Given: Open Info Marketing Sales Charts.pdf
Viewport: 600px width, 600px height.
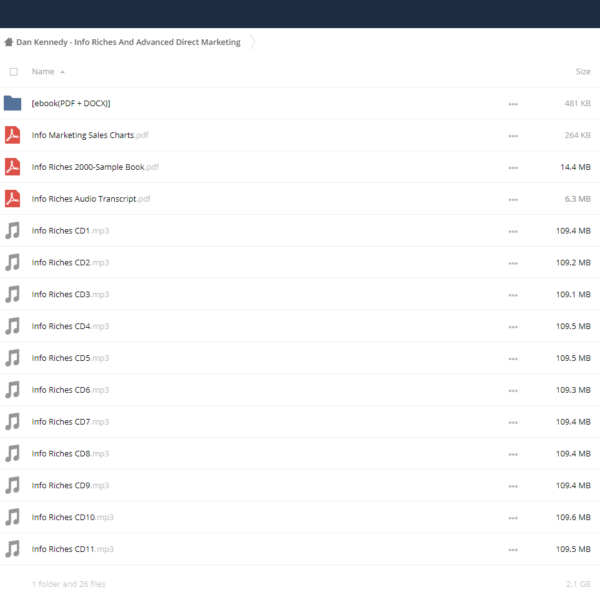Looking at the screenshot, I should [90, 135].
